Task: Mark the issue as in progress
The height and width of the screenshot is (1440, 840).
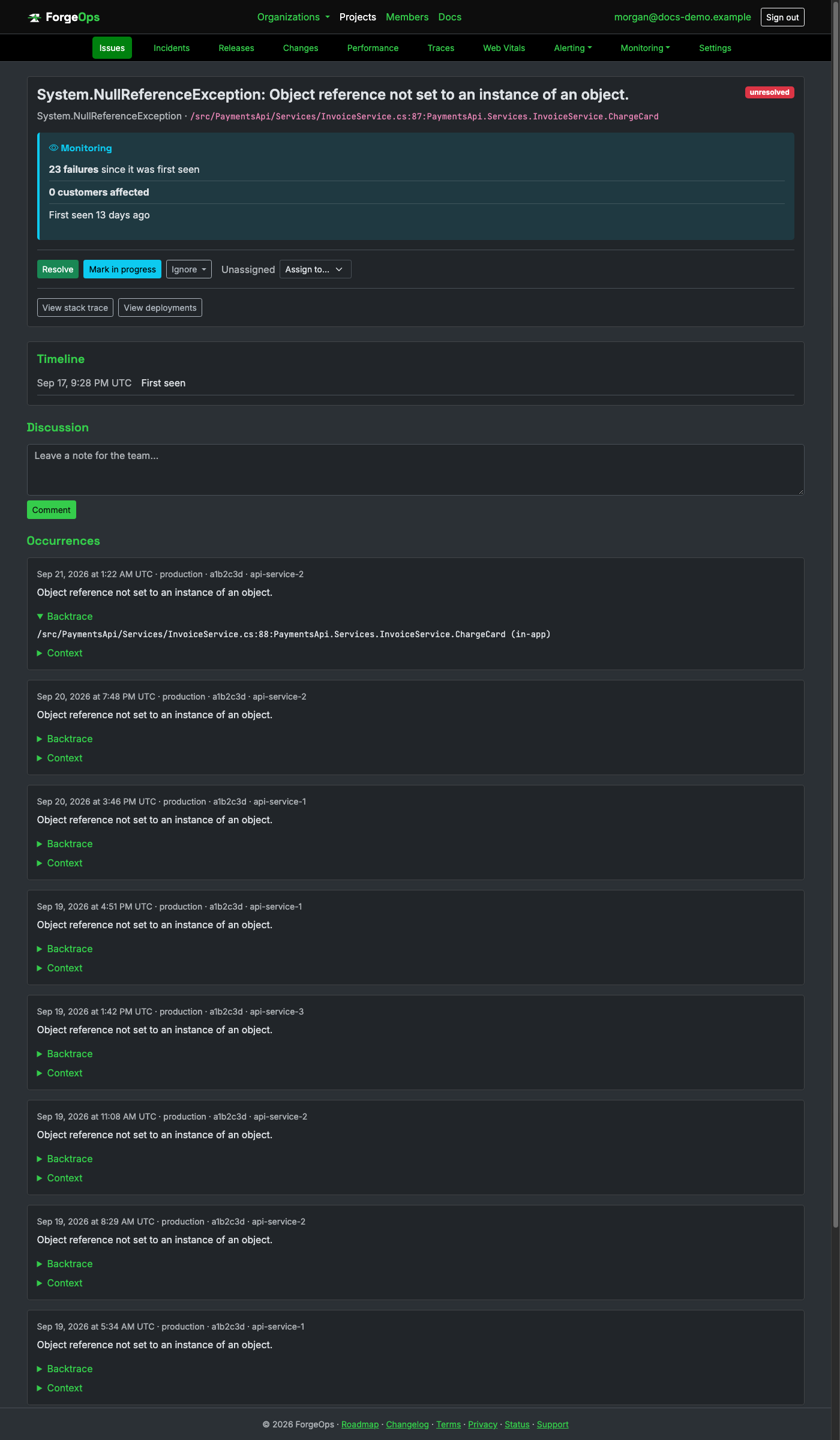Action: point(122,269)
